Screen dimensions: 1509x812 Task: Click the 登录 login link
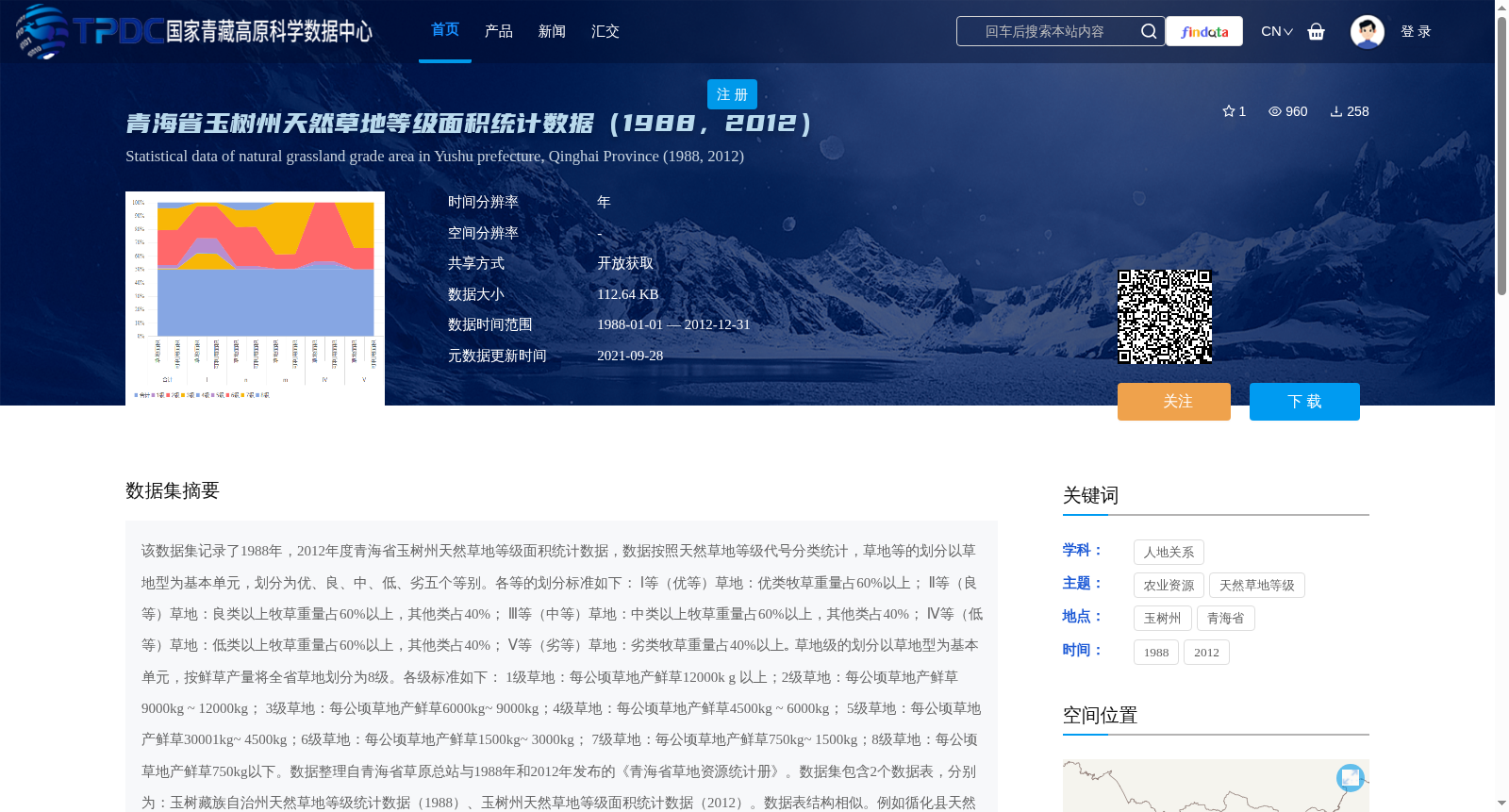(1416, 31)
